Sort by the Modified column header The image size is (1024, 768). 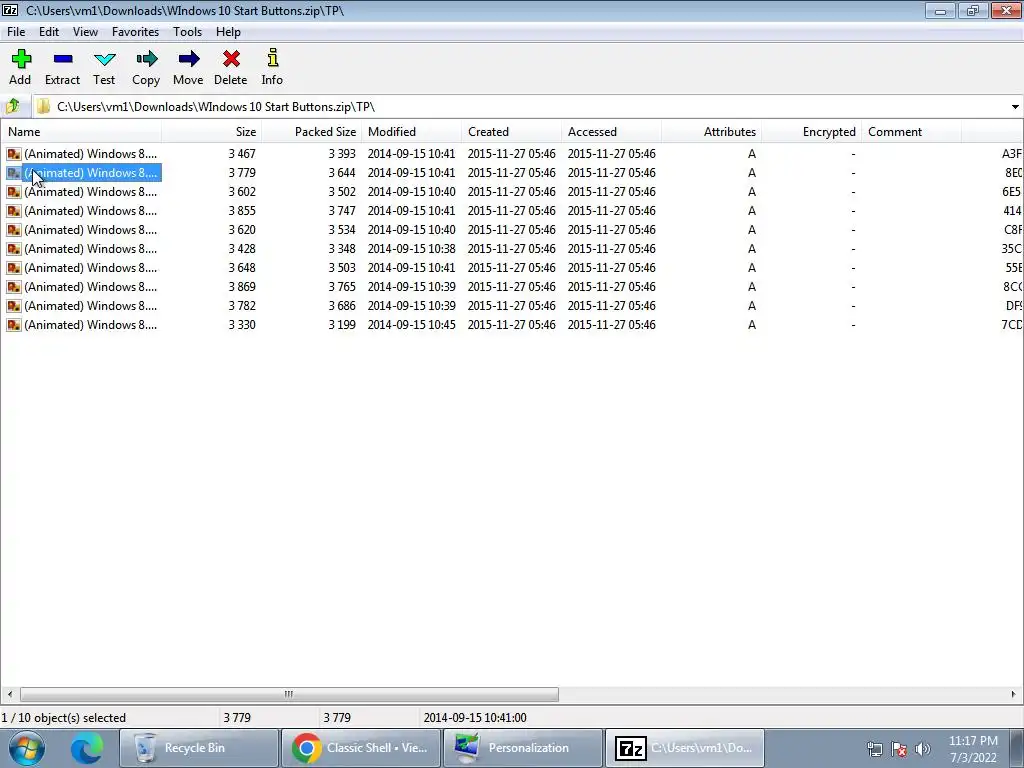pyautogui.click(x=411, y=131)
